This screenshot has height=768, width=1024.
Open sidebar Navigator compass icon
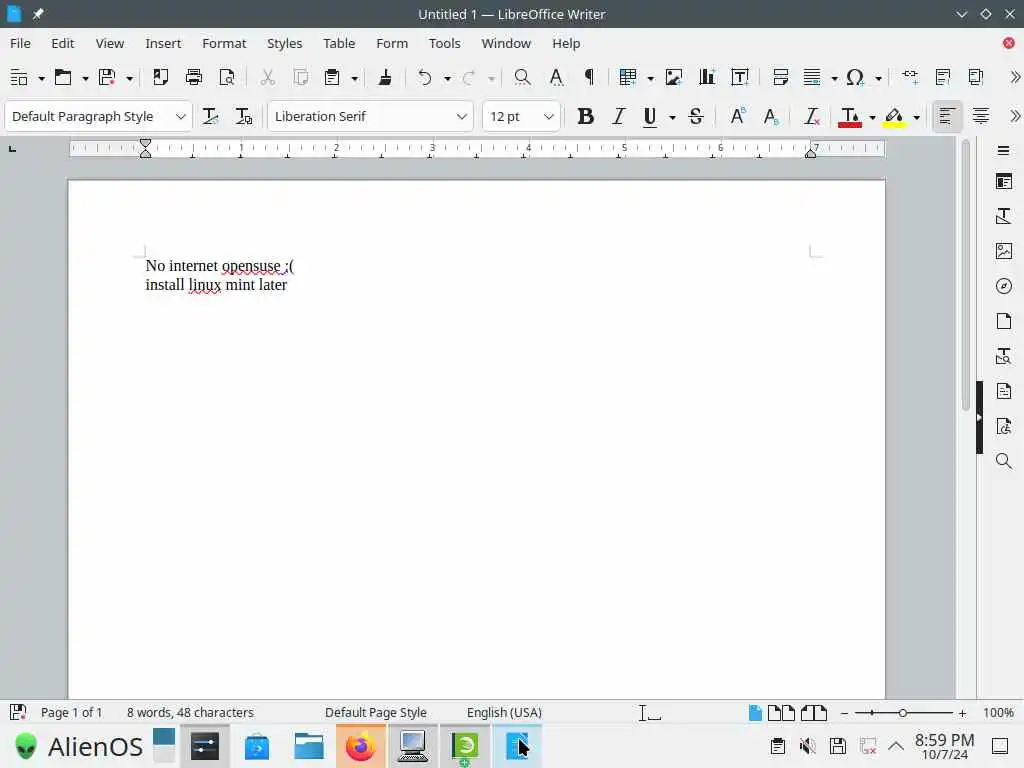[x=1004, y=286]
